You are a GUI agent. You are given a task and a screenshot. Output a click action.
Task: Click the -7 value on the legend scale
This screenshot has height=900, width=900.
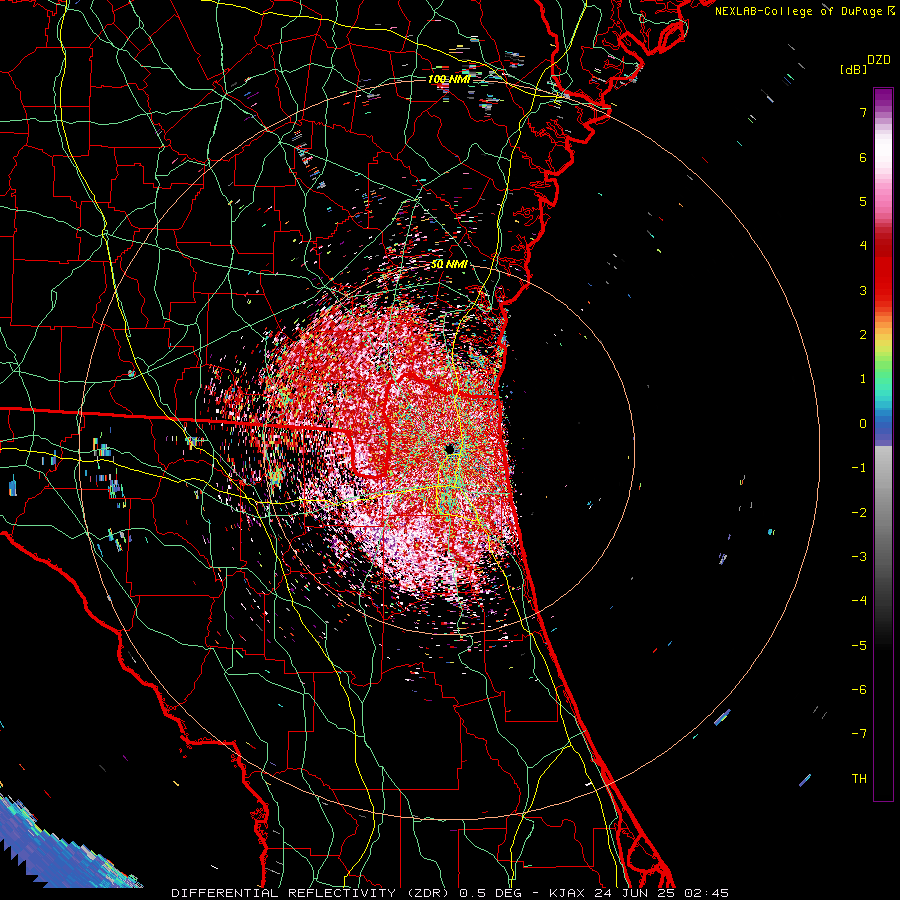(x=859, y=734)
